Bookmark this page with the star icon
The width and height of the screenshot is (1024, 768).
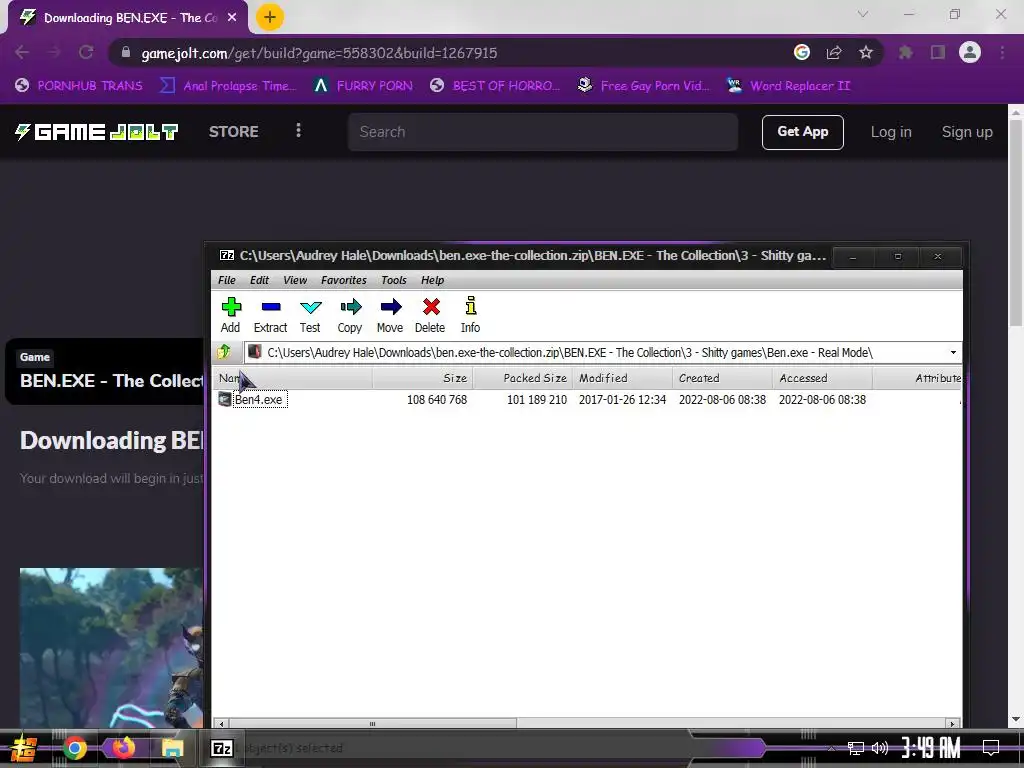click(866, 52)
